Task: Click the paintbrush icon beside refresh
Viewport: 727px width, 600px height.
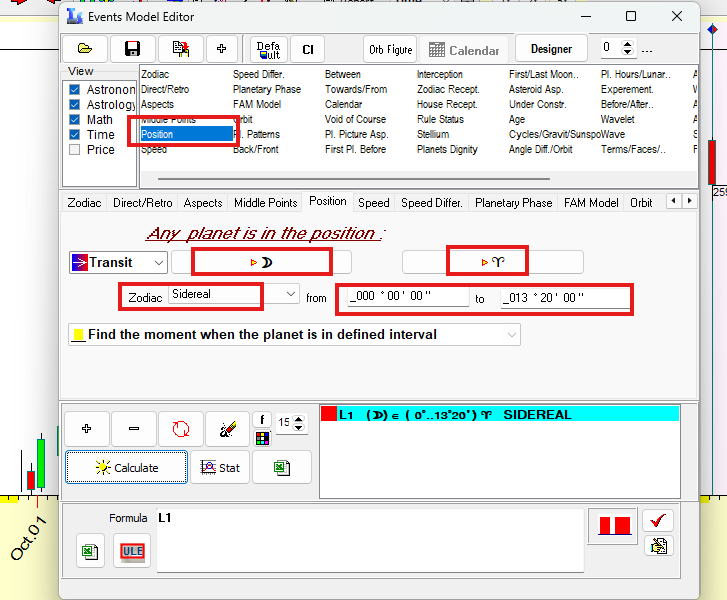Action: [x=227, y=428]
